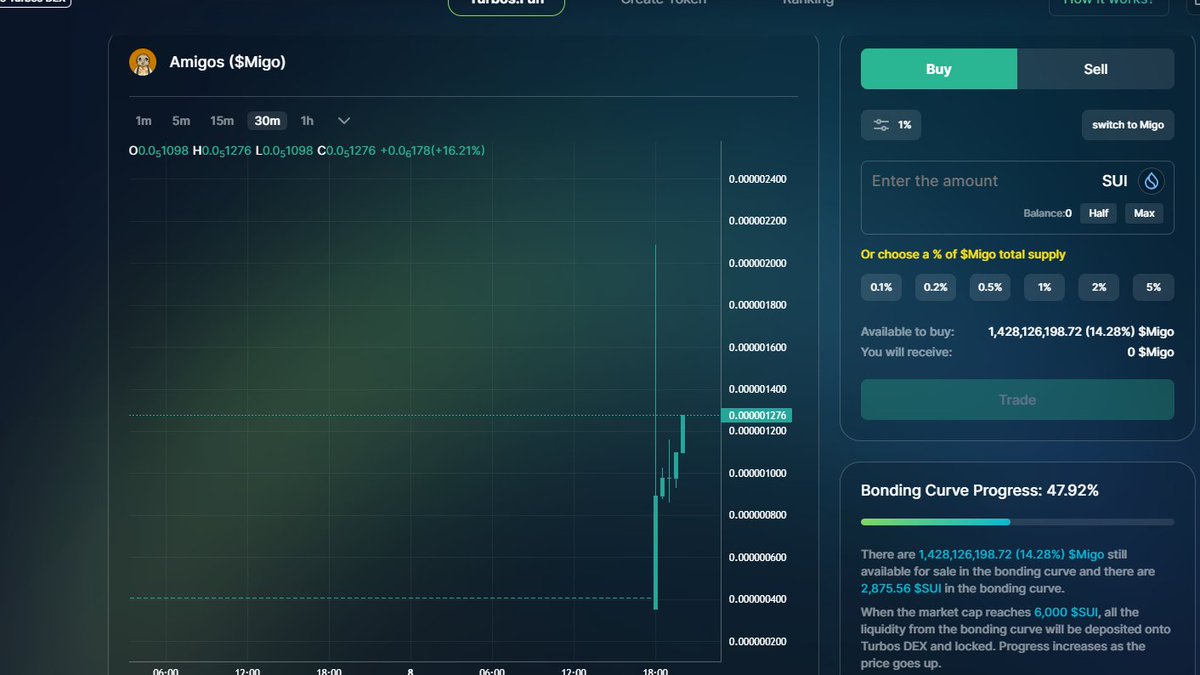Choose 2% of total supply

(1099, 287)
